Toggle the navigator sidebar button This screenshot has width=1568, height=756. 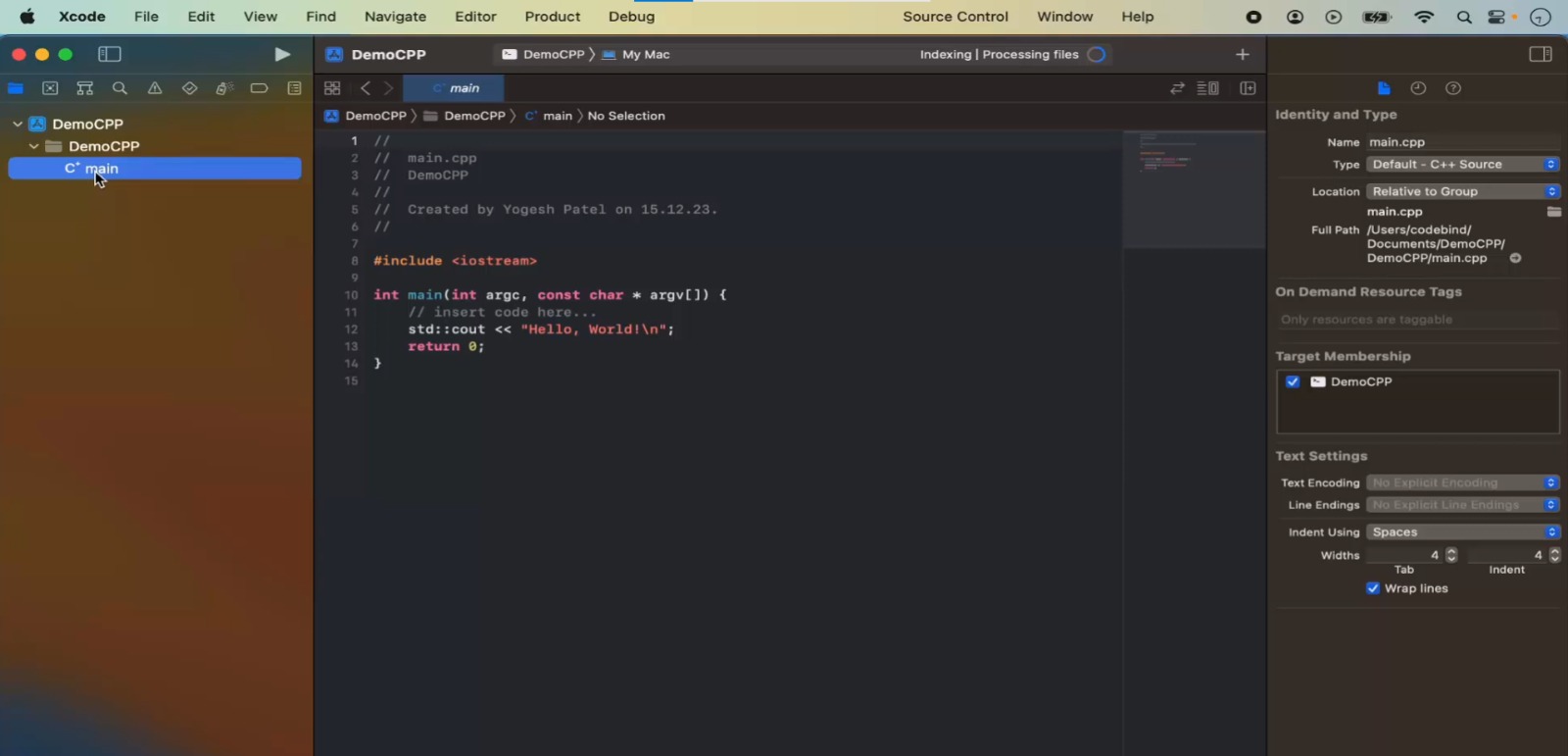110,54
